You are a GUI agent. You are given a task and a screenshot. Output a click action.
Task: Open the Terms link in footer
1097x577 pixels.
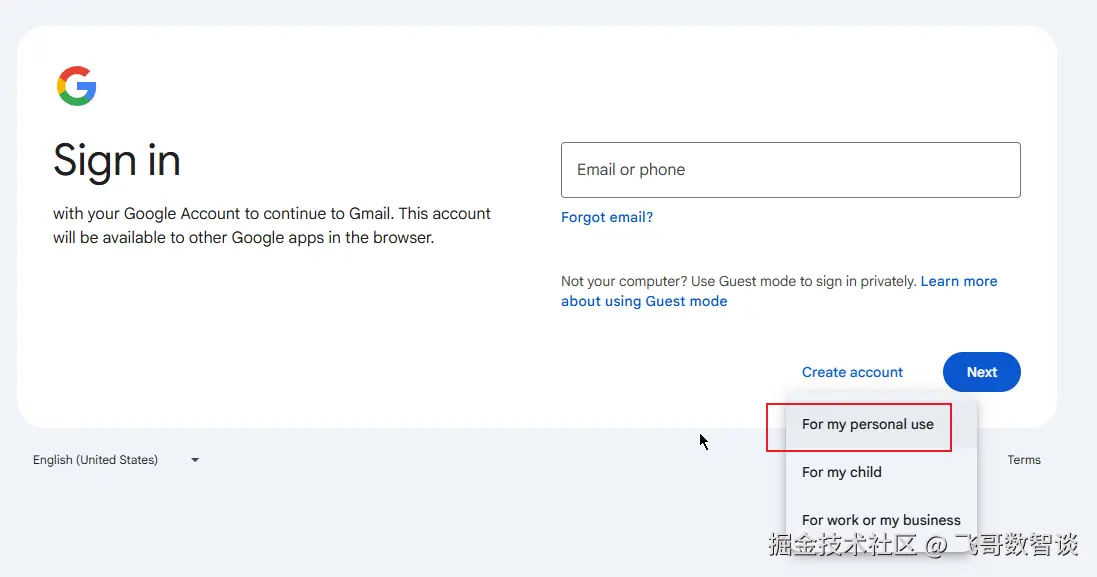pyautogui.click(x=1024, y=460)
